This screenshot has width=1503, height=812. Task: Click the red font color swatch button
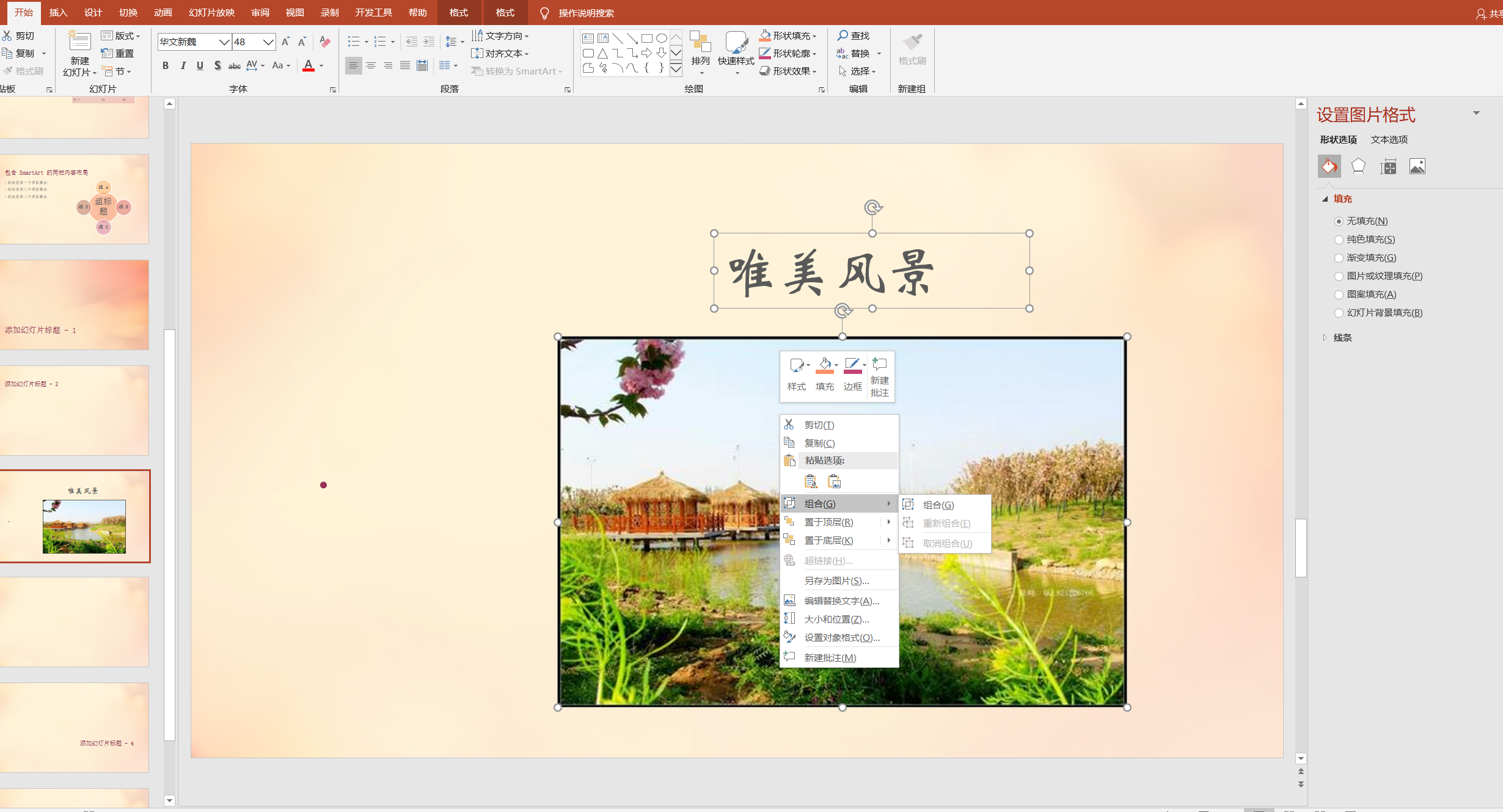pyautogui.click(x=309, y=65)
